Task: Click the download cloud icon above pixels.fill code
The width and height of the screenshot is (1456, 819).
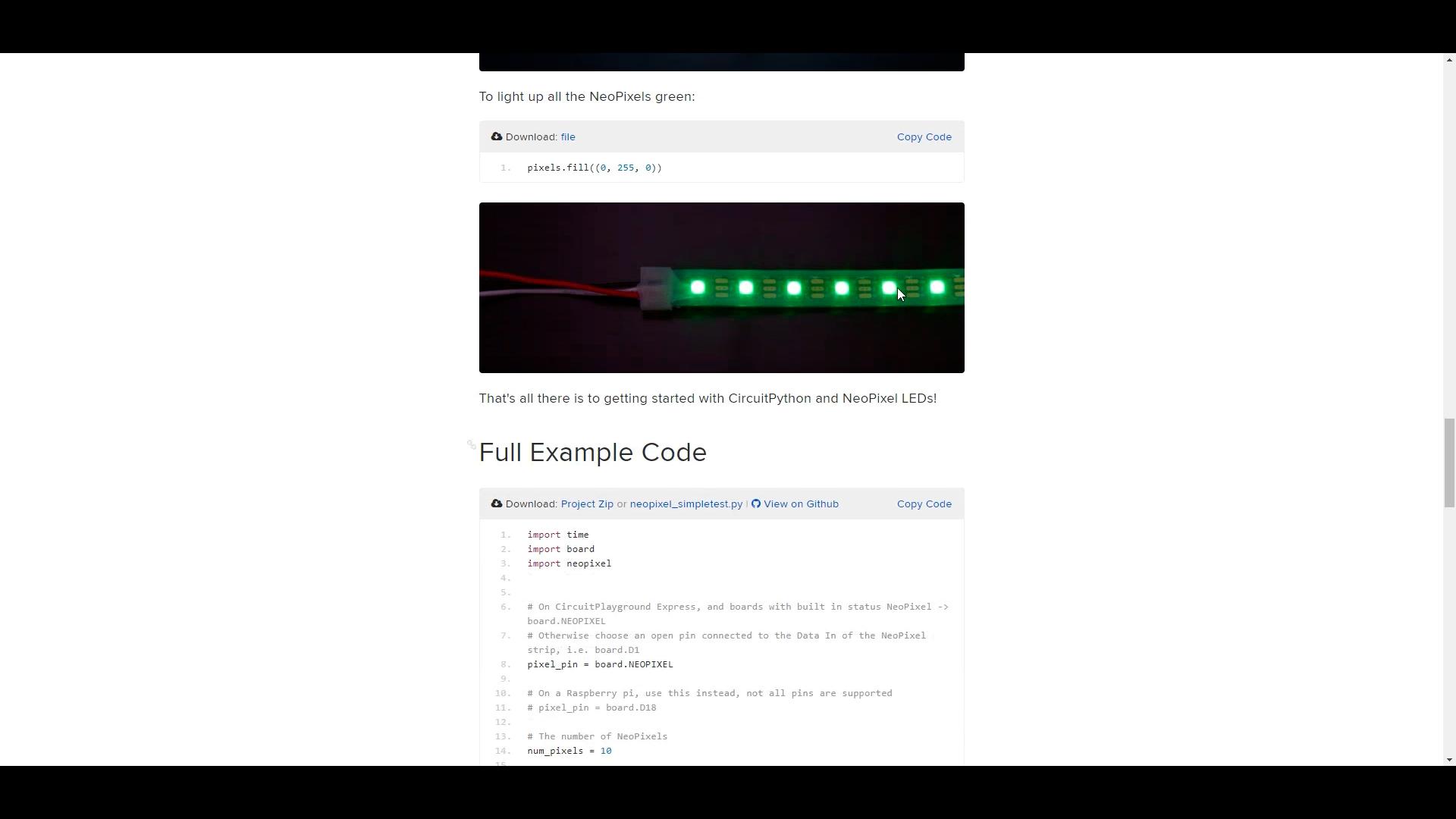Action: pos(497,137)
